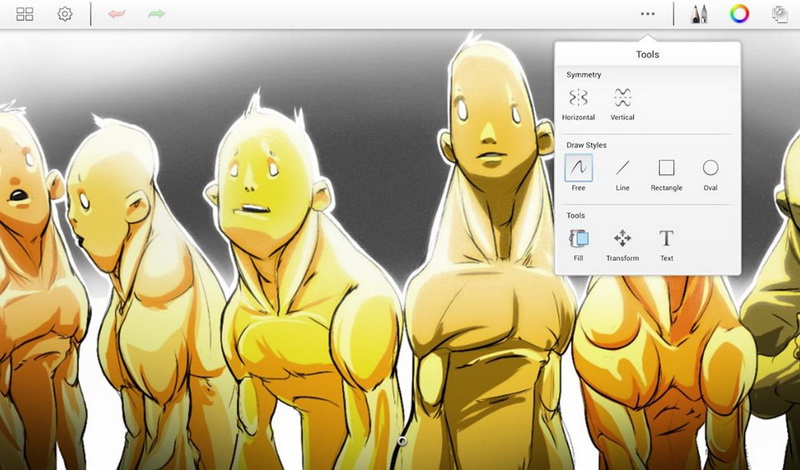This screenshot has height=470, width=800.
Task: Enable Vertical symmetry
Action: [622, 104]
